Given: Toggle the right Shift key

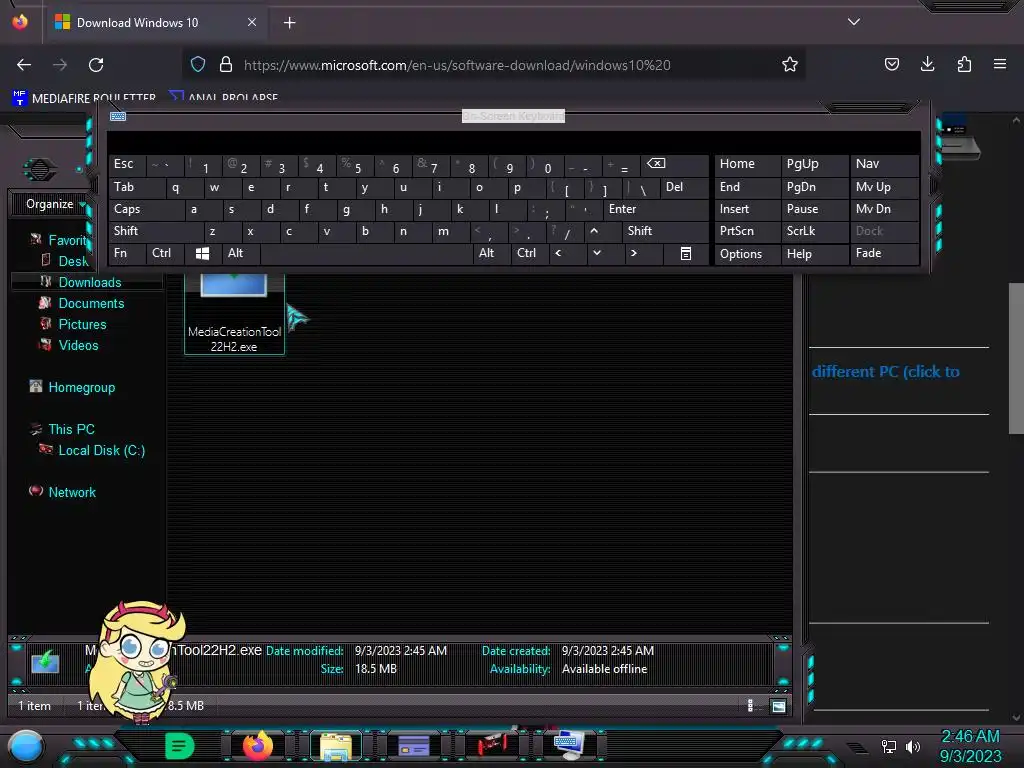Looking at the screenshot, I should click(665, 231).
